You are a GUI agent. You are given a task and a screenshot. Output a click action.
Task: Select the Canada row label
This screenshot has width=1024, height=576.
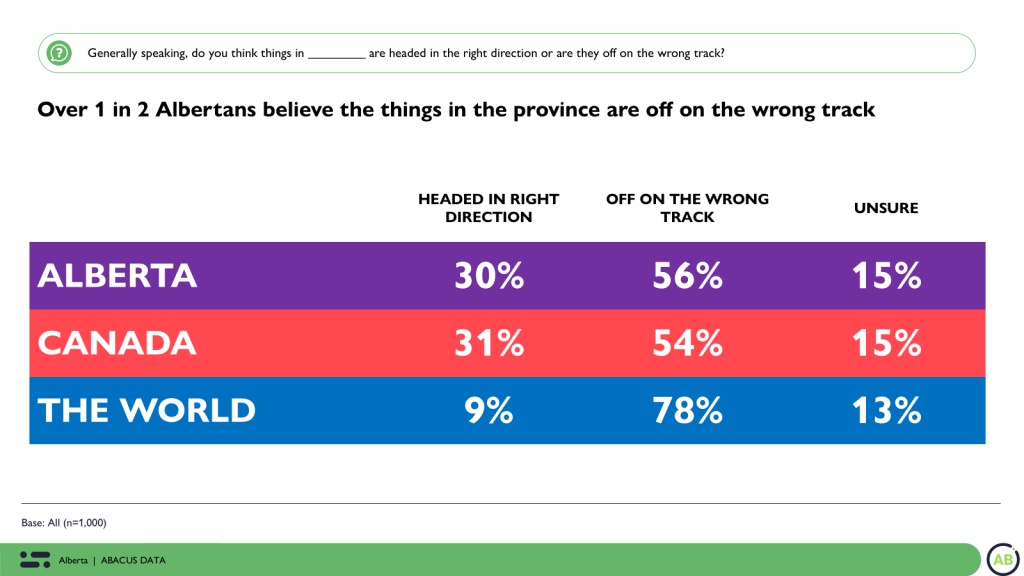pyautogui.click(x=117, y=343)
